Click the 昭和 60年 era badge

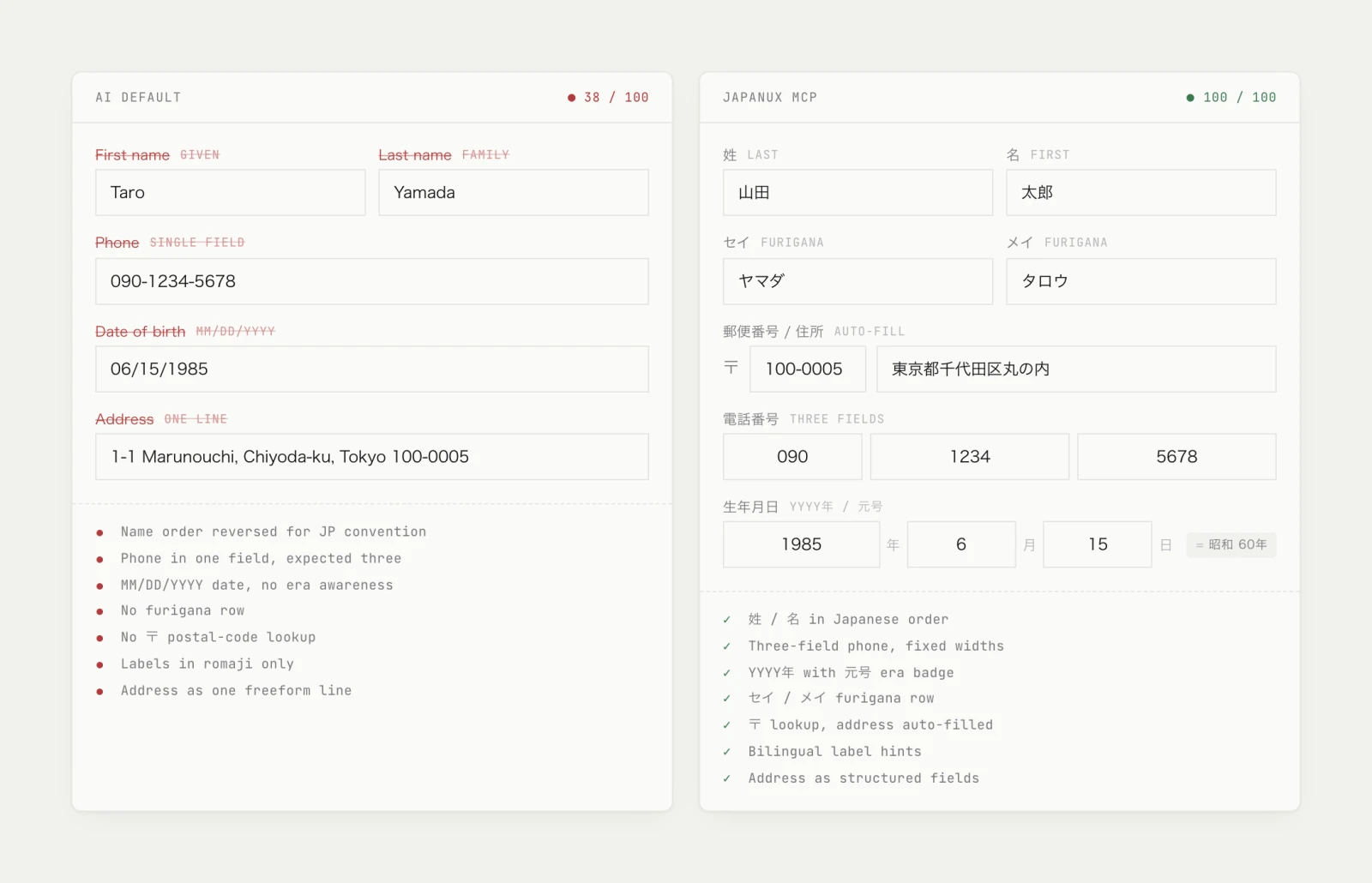pos(1231,544)
